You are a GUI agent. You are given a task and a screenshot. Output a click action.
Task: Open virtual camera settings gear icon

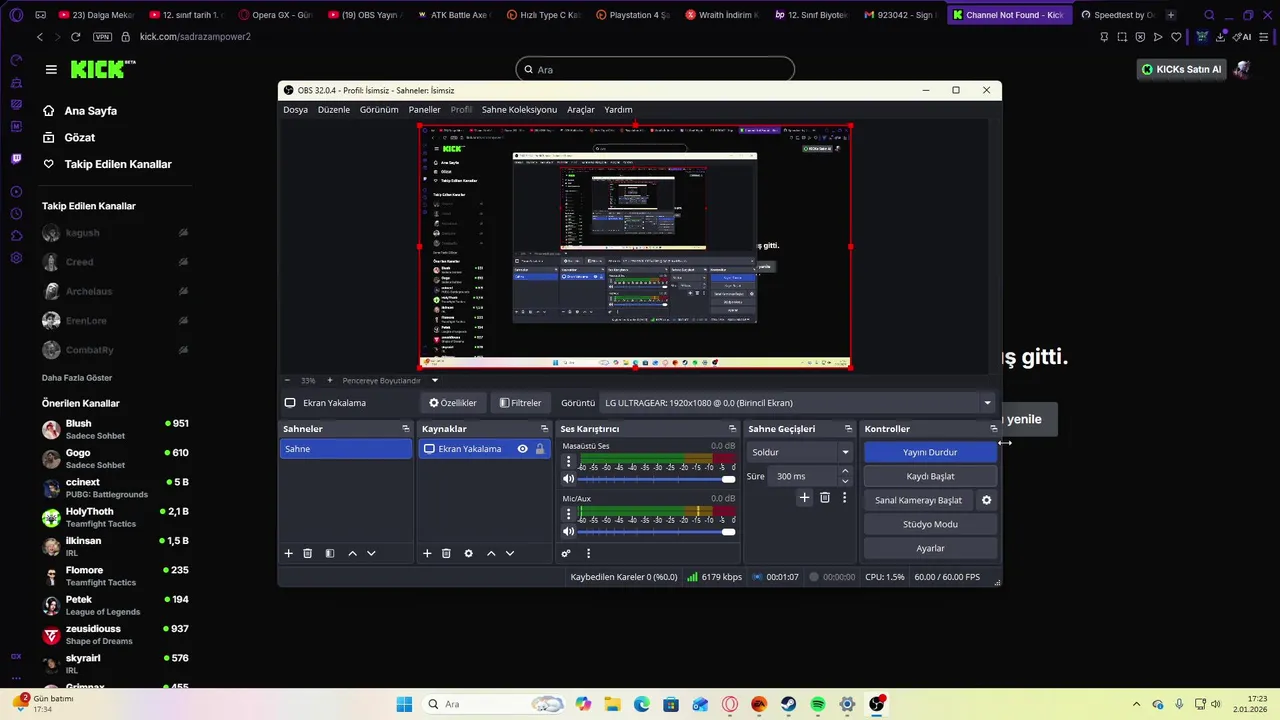pos(986,500)
